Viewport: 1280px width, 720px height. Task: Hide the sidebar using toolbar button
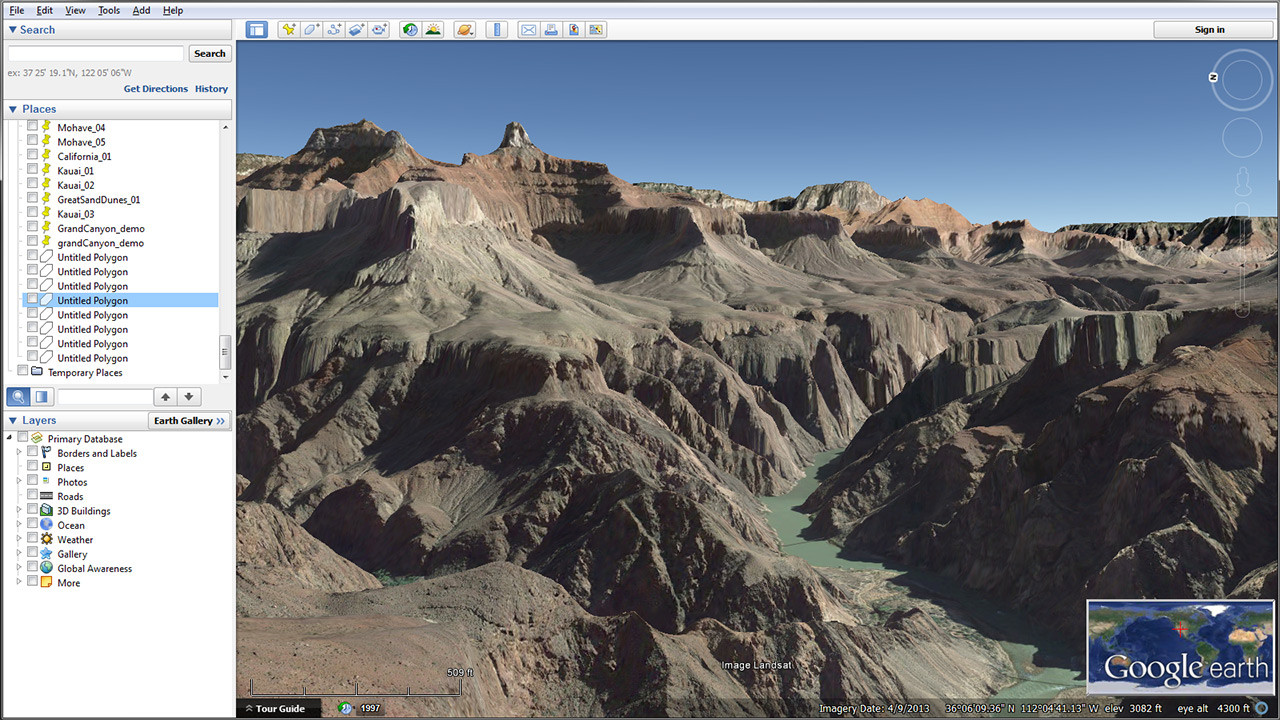257,30
